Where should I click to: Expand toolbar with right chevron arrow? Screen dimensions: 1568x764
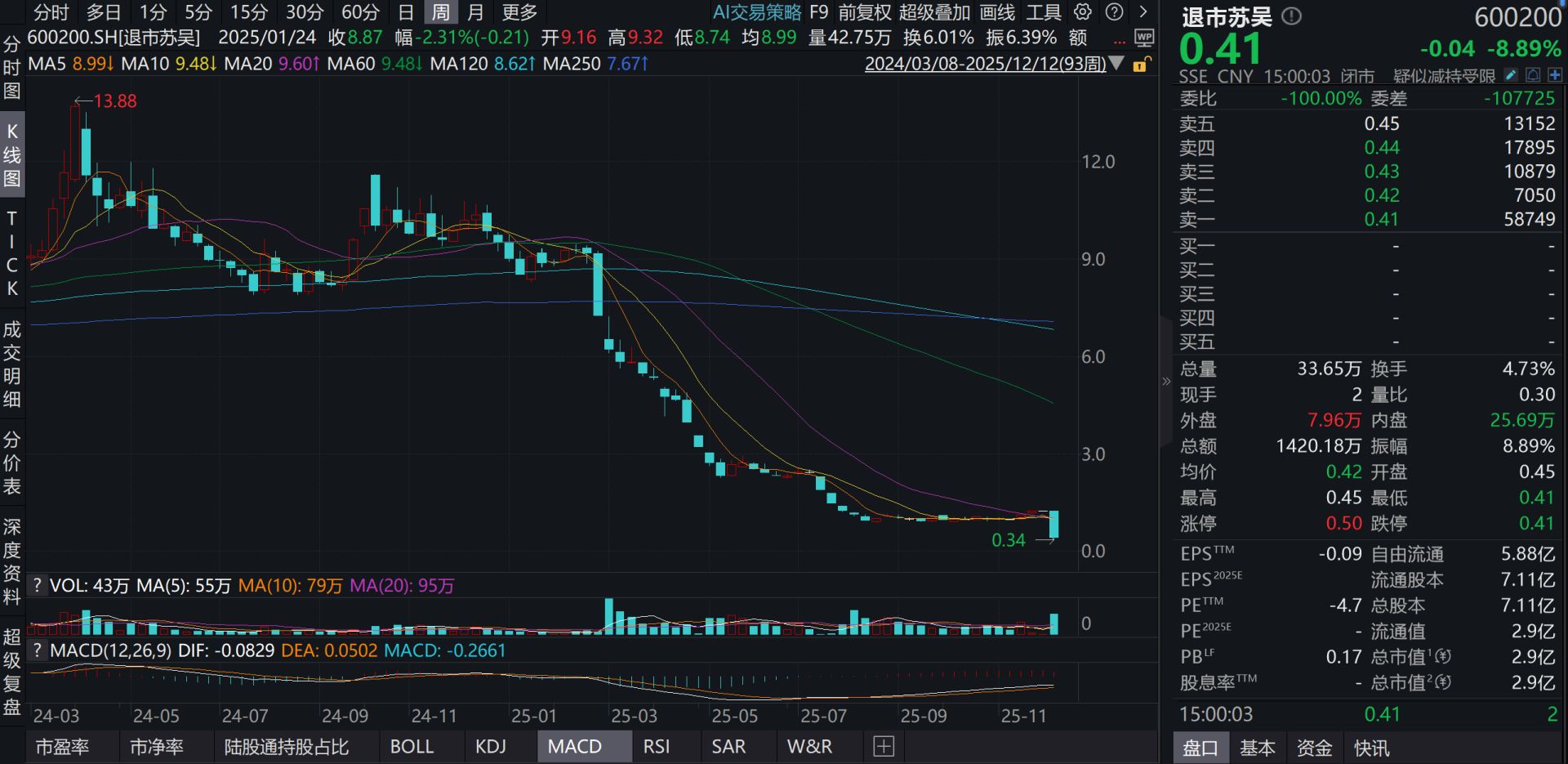(x=1143, y=12)
